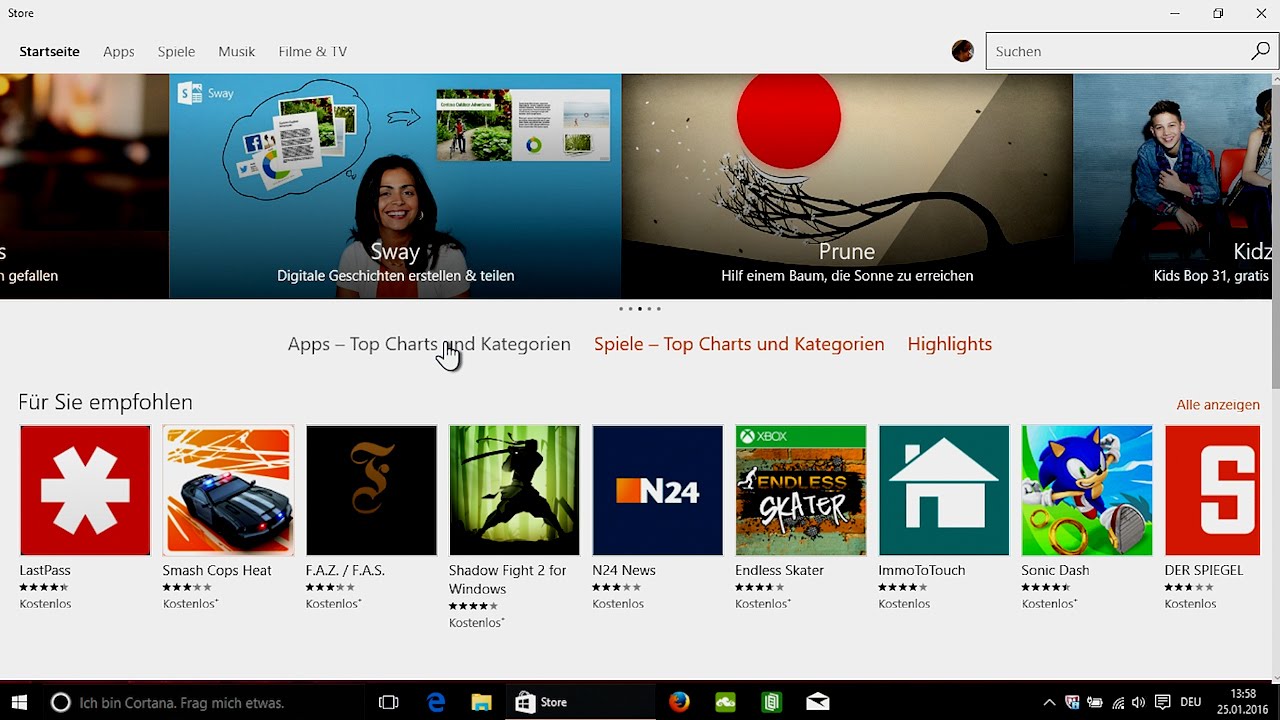Switch to the Filme & TV tab

click(x=313, y=51)
